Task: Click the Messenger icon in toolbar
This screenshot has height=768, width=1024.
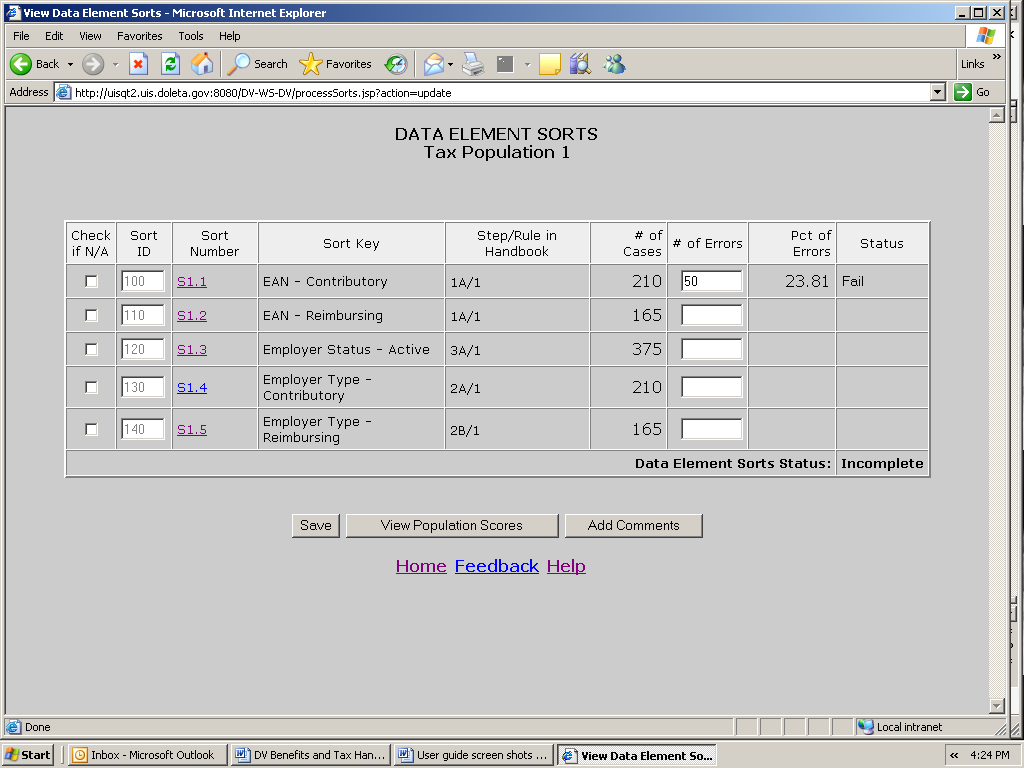Action: (x=614, y=64)
